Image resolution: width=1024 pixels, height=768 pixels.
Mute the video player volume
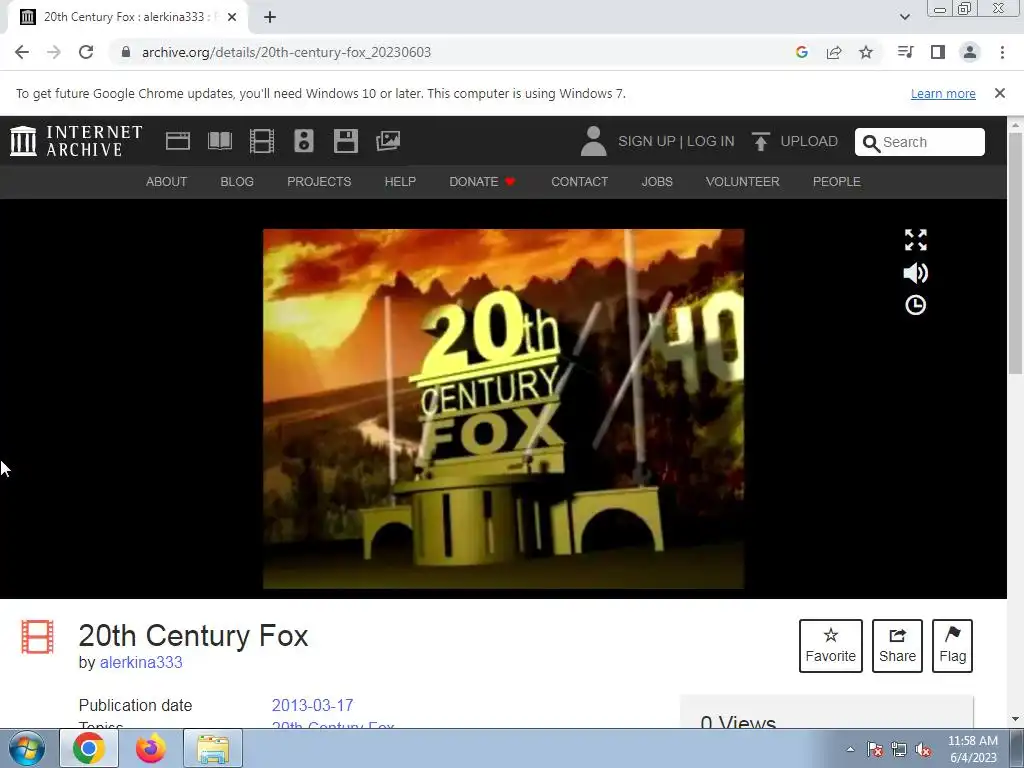coord(916,273)
